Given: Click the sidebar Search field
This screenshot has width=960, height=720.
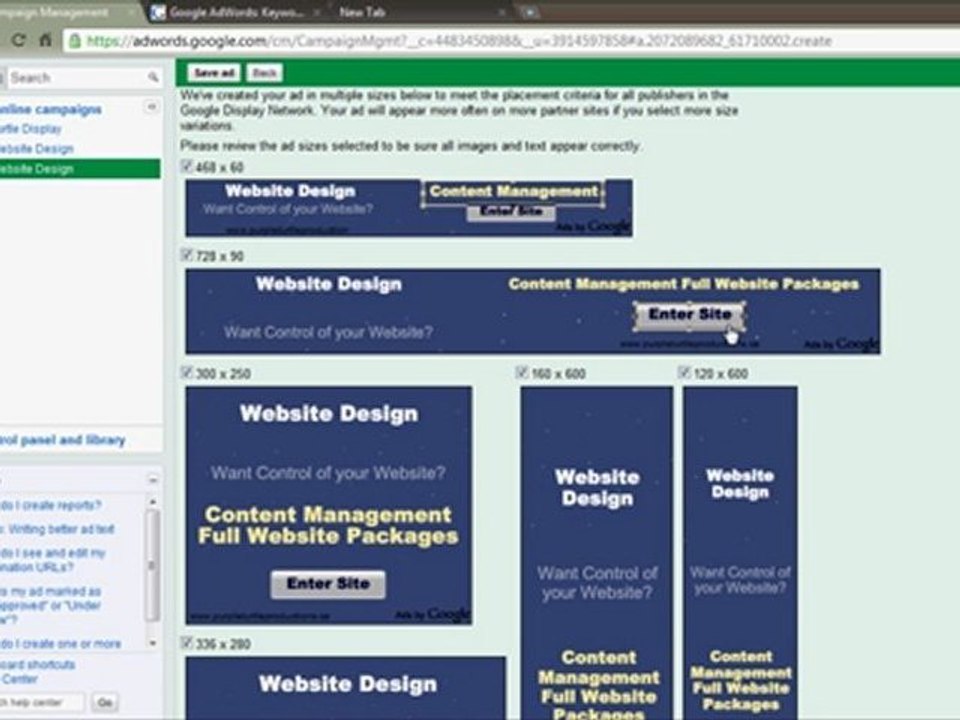Looking at the screenshot, I should 77,78.
